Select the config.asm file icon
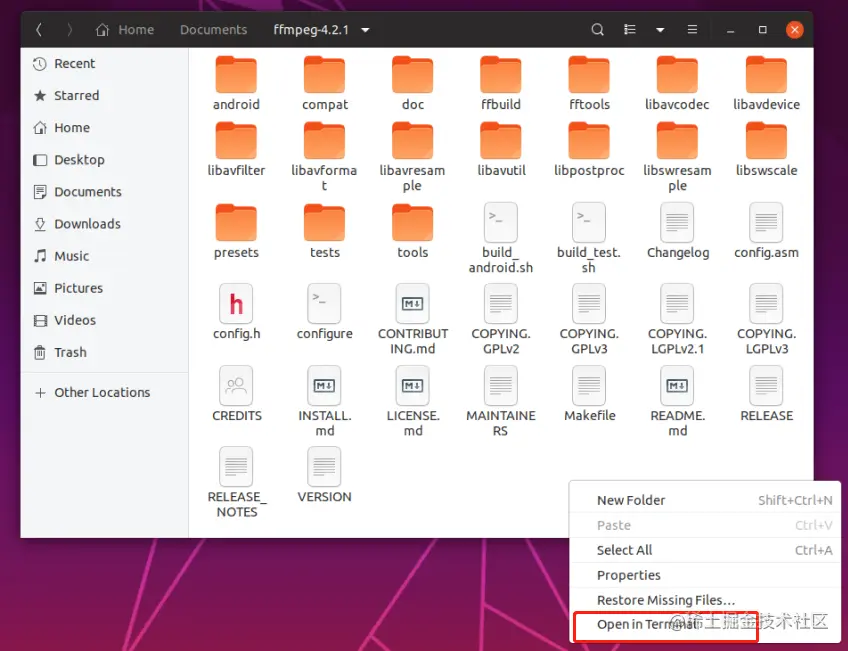 point(766,222)
